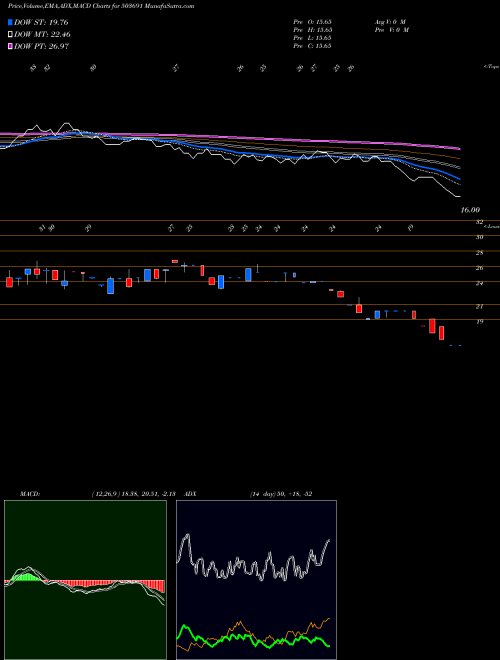Screen dimensions: 500x660
Task: Select the 'DOW PT: 26.97' legend label
Action: click(41, 46)
